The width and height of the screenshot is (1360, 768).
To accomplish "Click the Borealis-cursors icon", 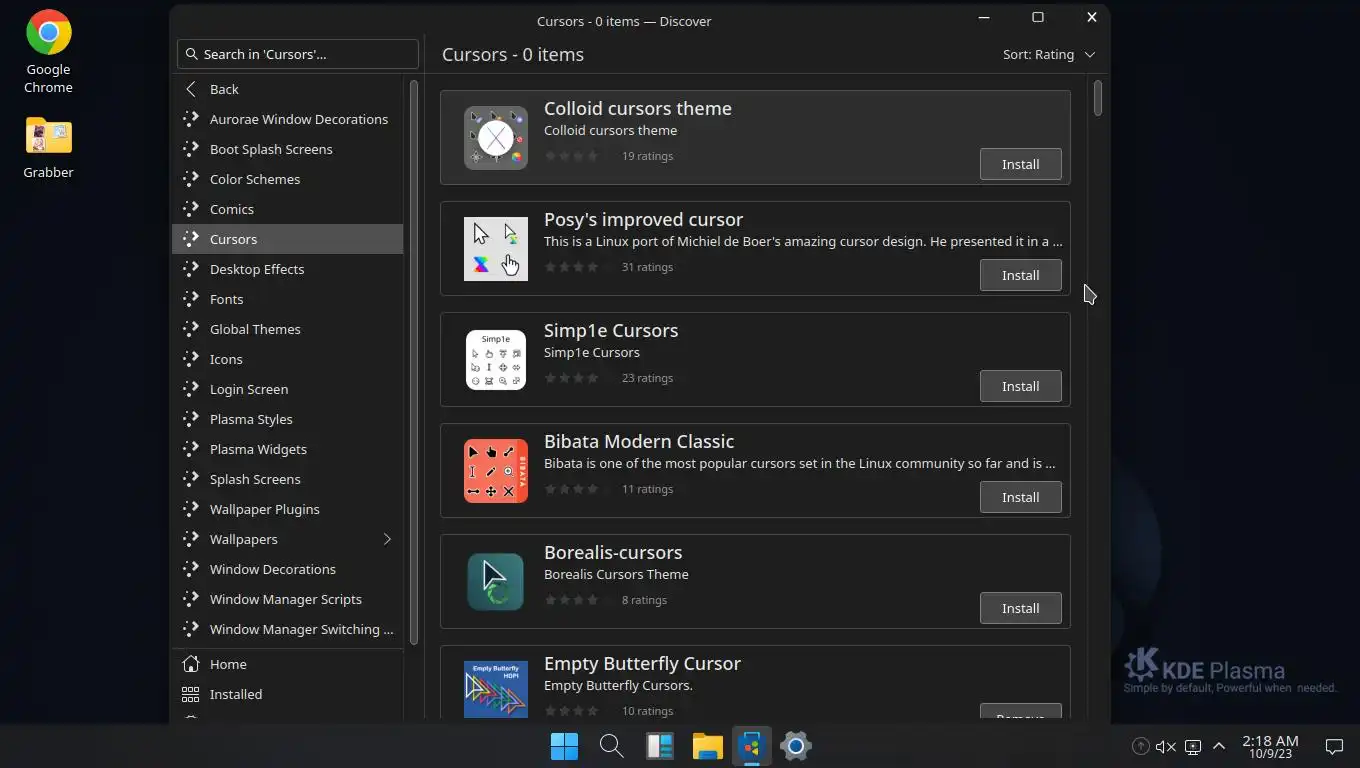I will [x=496, y=582].
